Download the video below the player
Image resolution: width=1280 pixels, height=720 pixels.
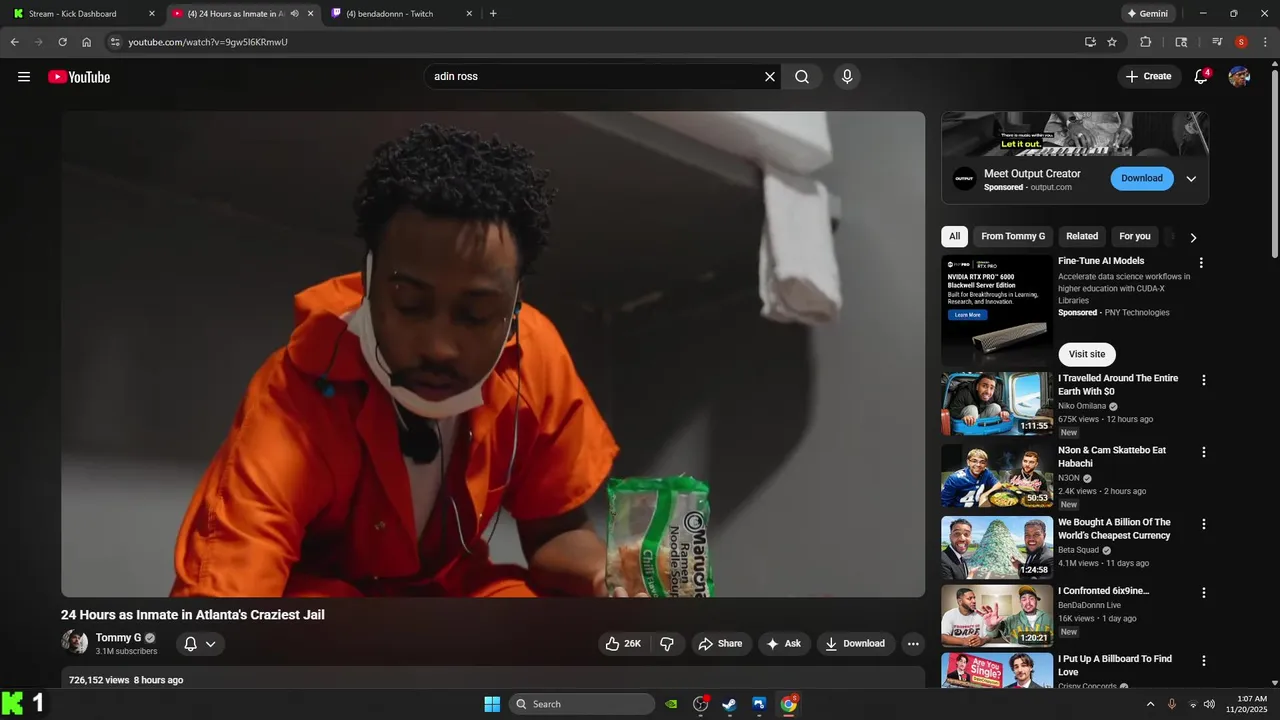855,643
